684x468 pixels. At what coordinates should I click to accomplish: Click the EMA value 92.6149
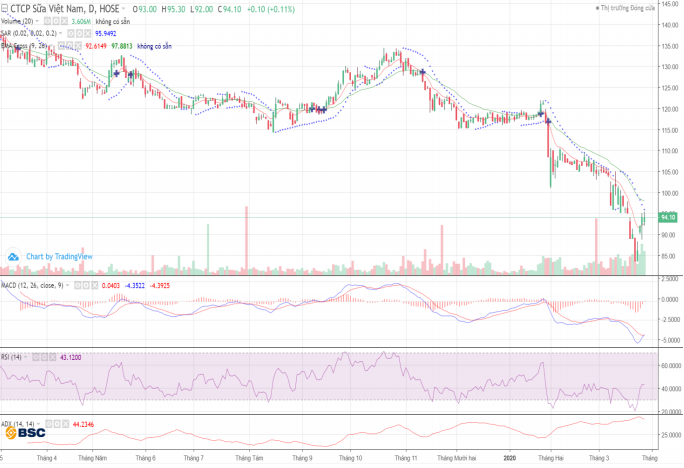96,46
